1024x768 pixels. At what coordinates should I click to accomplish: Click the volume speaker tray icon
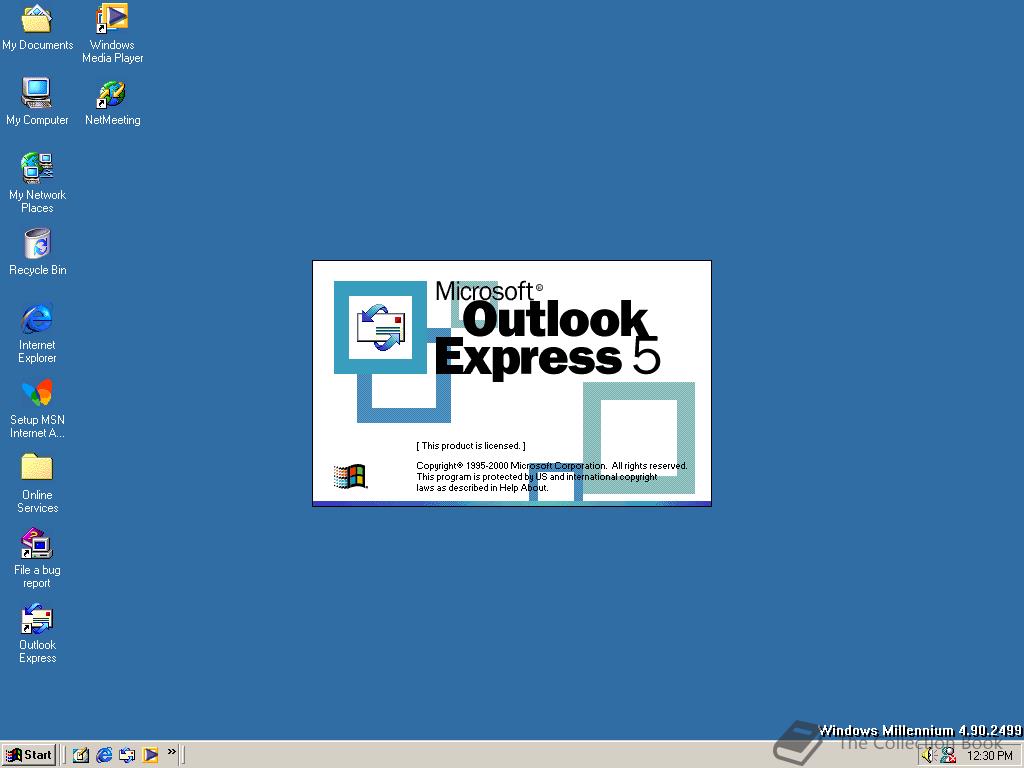coord(929,756)
